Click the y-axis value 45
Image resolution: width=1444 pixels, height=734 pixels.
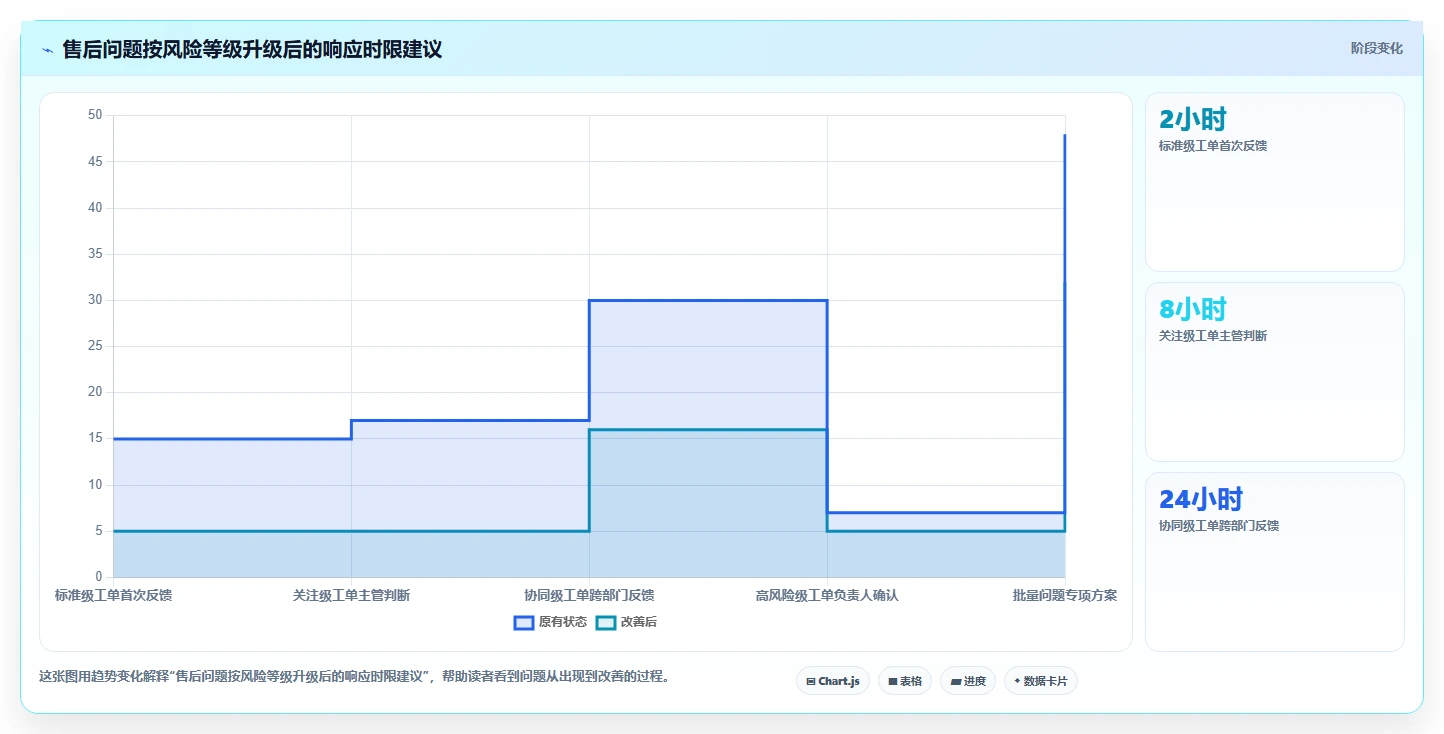(x=96, y=161)
